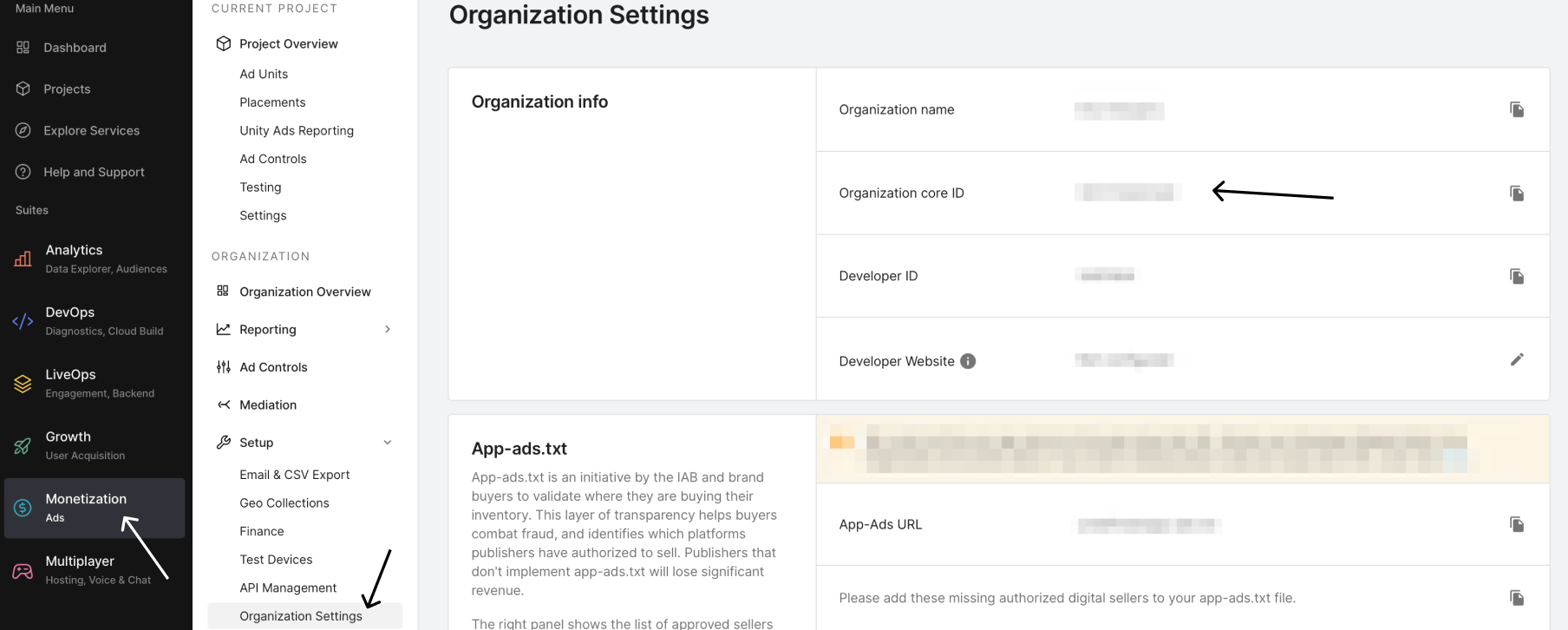Copy the Organization core ID

click(x=1516, y=193)
